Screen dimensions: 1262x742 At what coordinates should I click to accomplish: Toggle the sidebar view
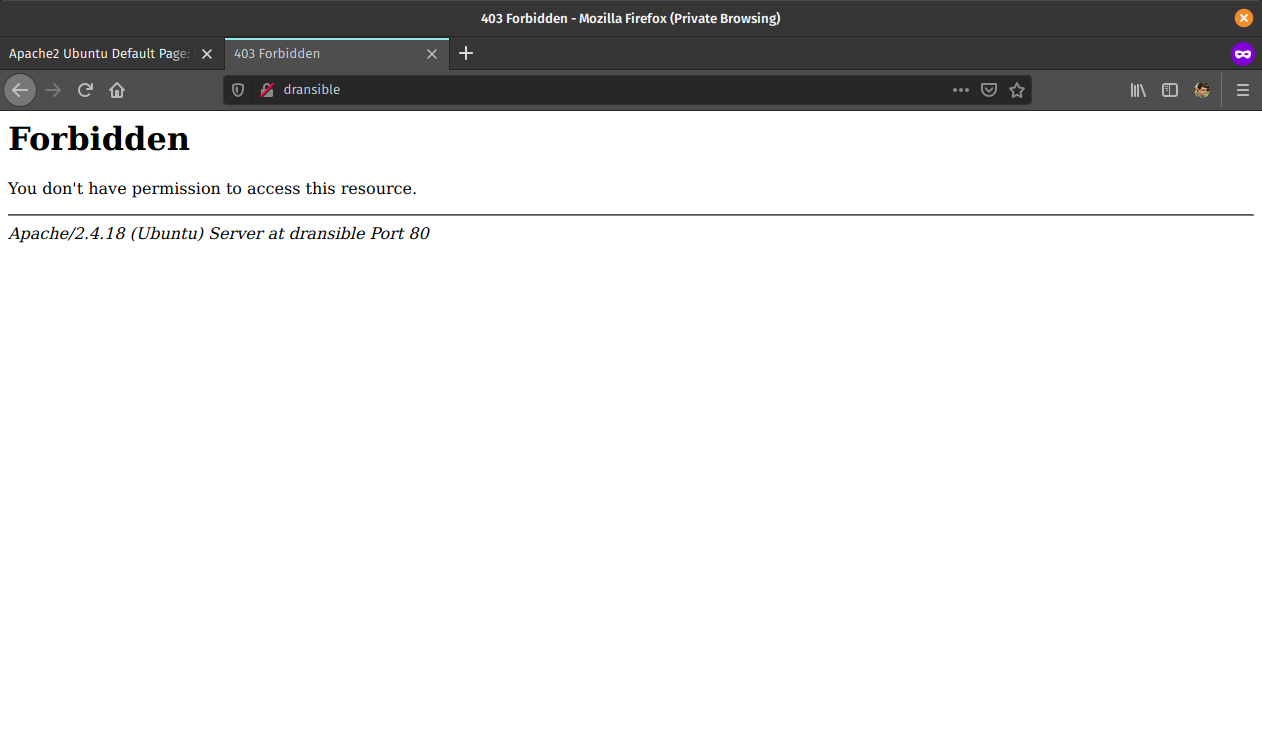[1170, 90]
